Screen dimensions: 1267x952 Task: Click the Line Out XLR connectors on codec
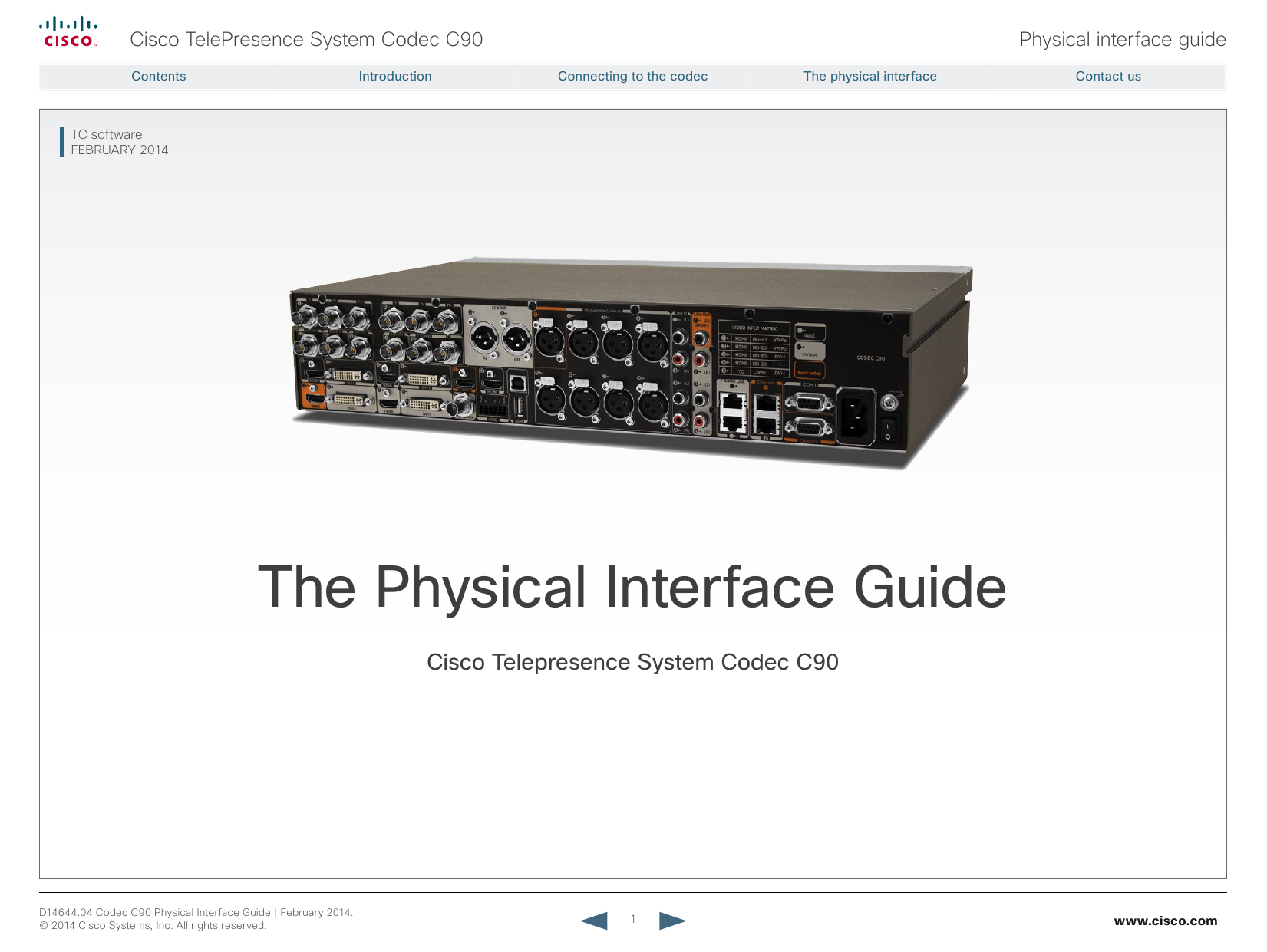(500, 337)
